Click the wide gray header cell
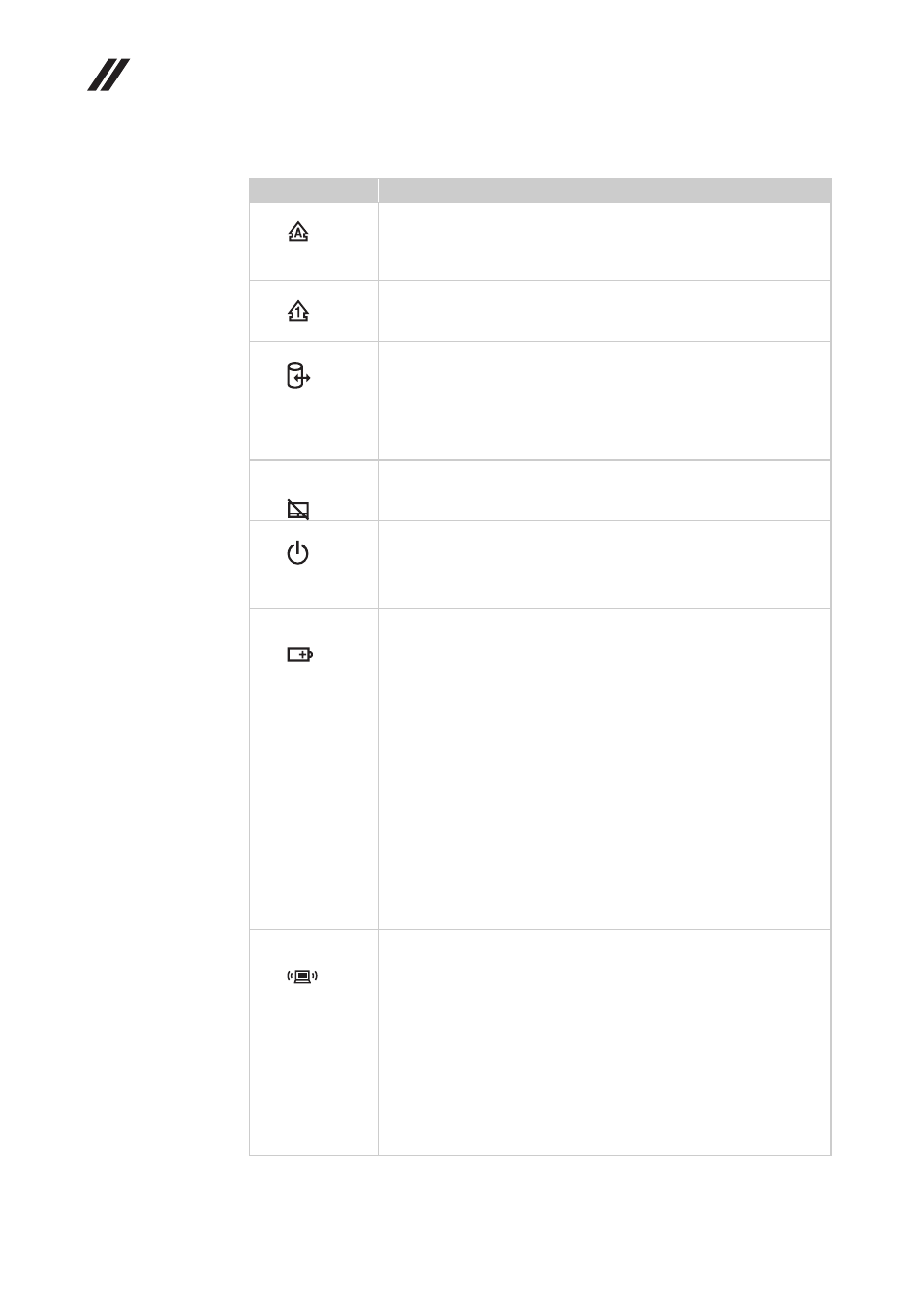The image size is (924, 1309). (x=604, y=190)
